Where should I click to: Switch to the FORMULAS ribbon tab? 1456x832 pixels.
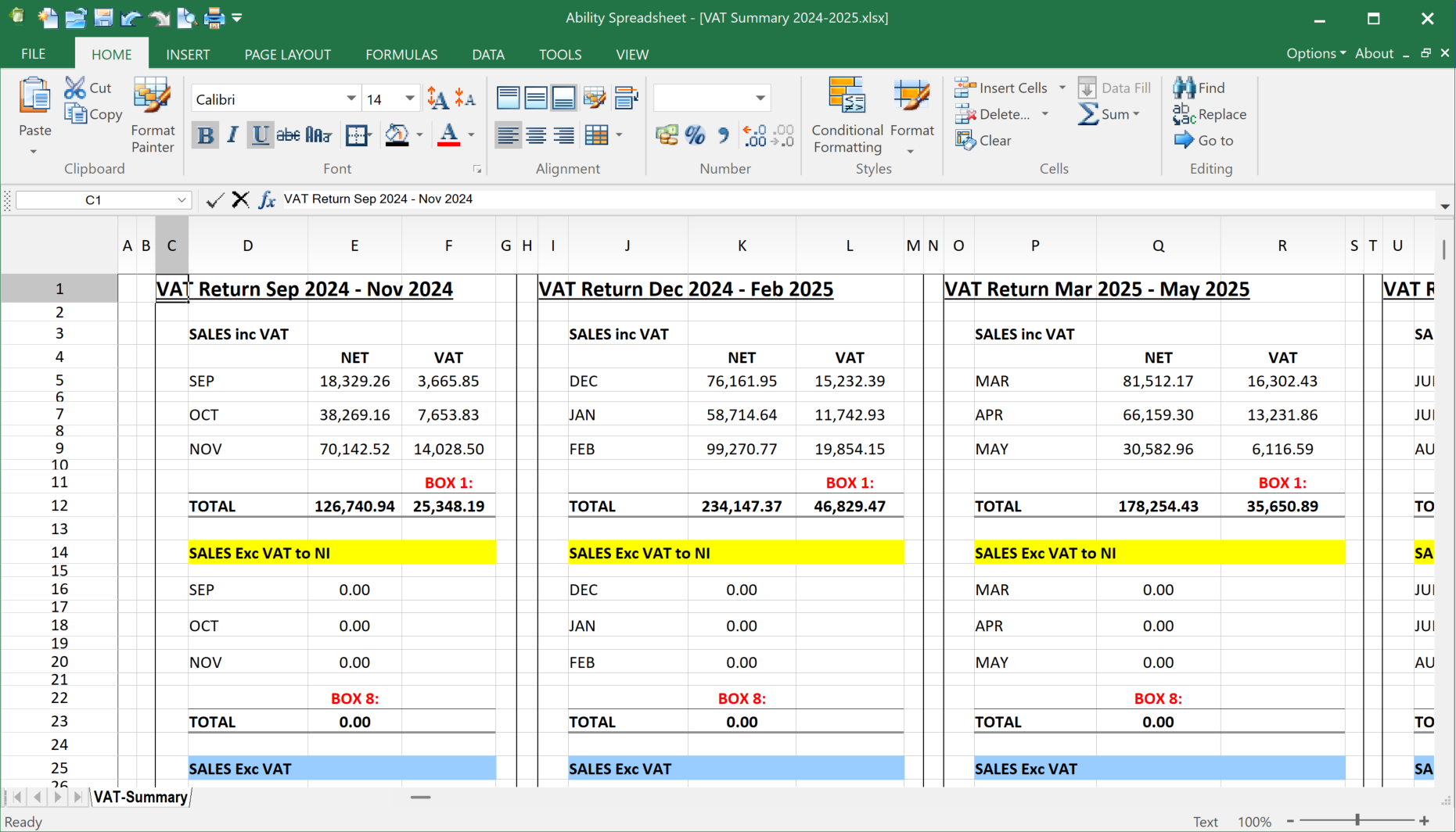pos(401,54)
